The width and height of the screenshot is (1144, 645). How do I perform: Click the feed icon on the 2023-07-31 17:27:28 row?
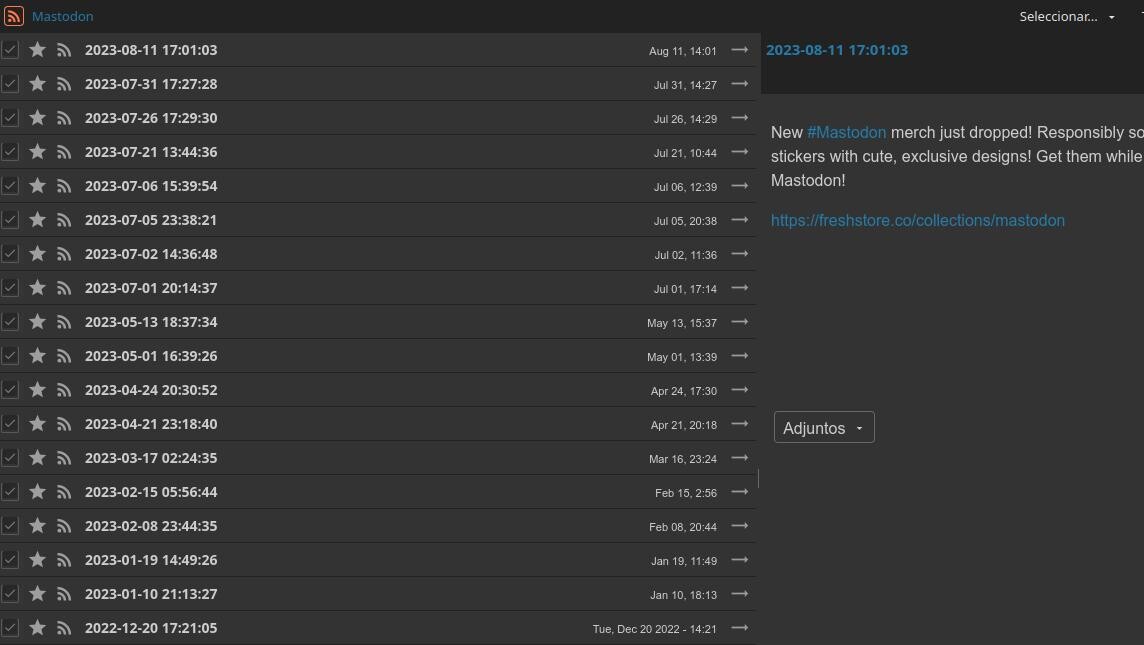pyautogui.click(x=64, y=84)
